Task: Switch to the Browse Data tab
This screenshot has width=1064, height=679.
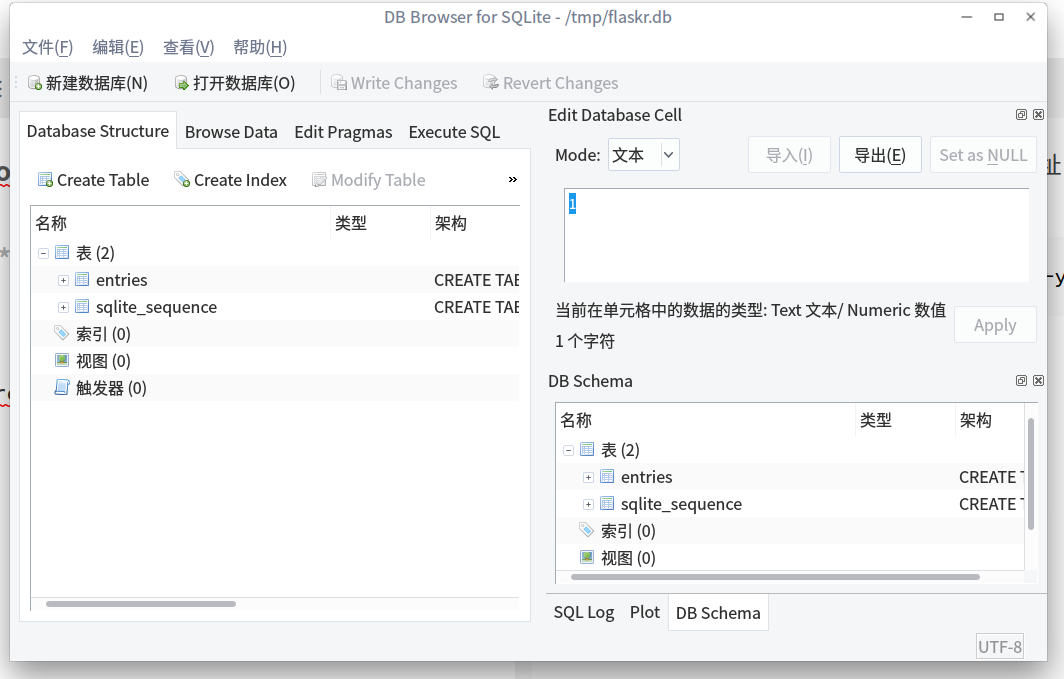Action: point(231,132)
